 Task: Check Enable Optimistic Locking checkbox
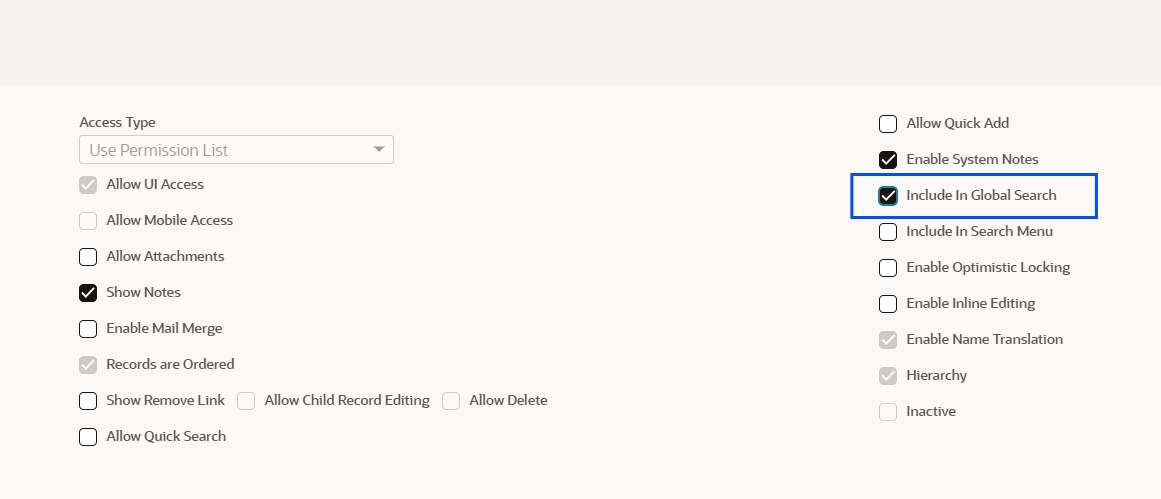pyautogui.click(x=888, y=268)
